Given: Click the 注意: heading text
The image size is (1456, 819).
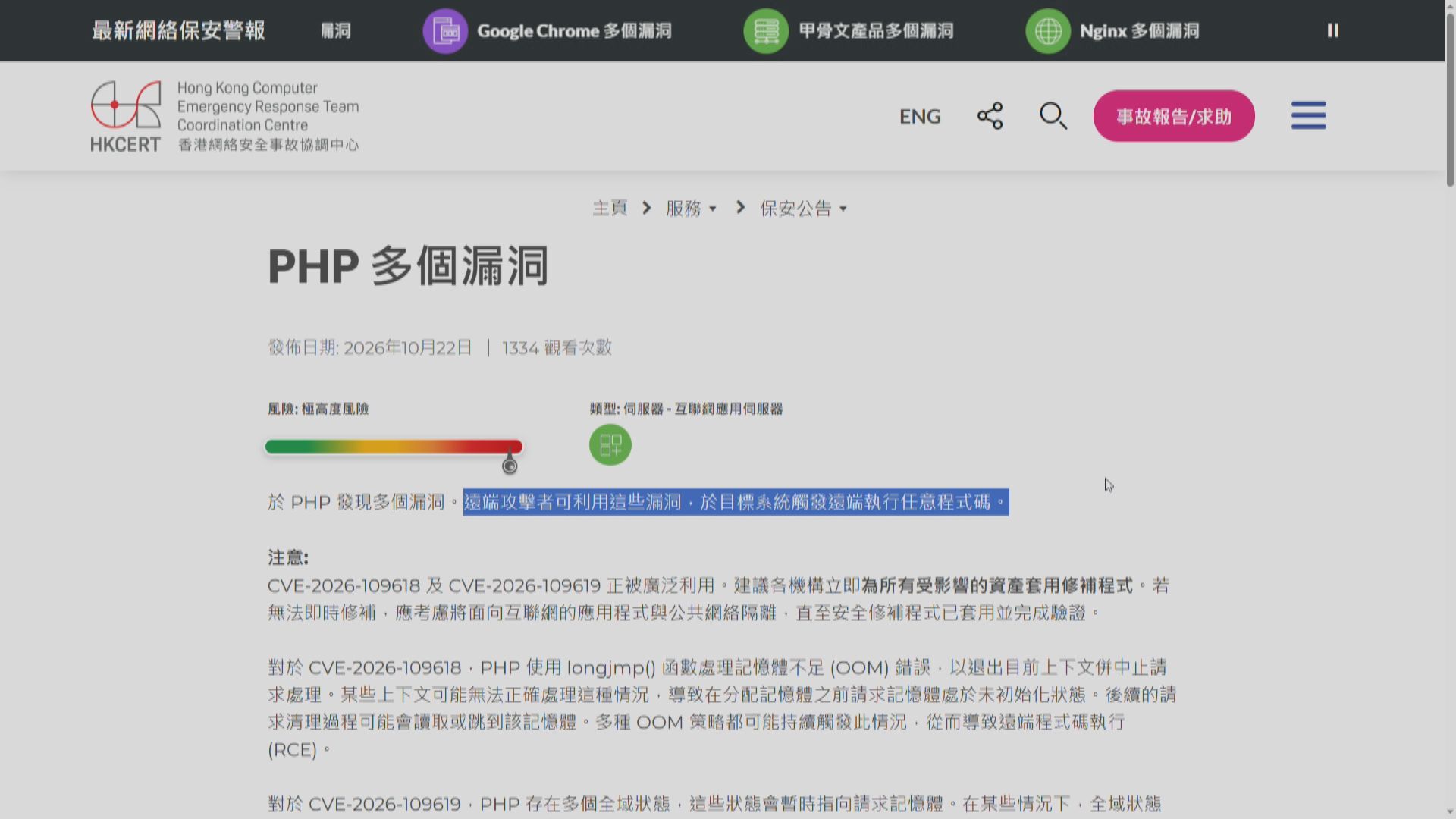Looking at the screenshot, I should coord(287,558).
